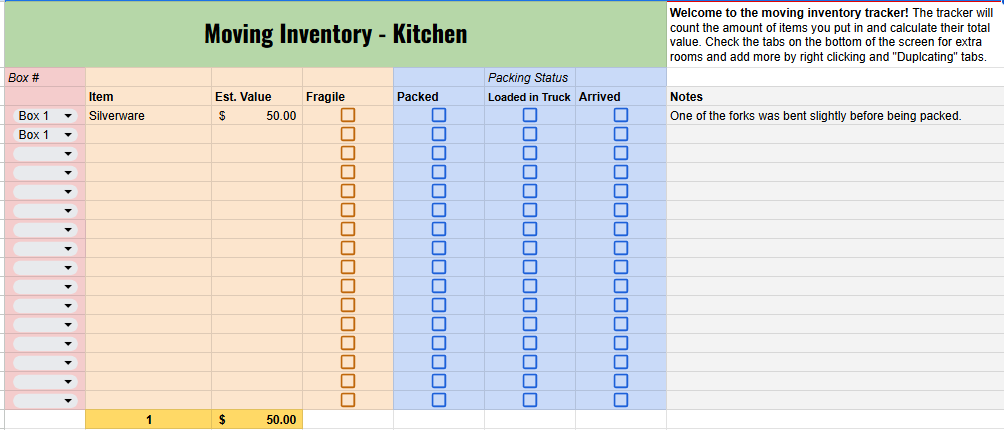Screen dimensions: 1004x430
Task: Check the Arrived box in the last row
Action: click(x=621, y=400)
